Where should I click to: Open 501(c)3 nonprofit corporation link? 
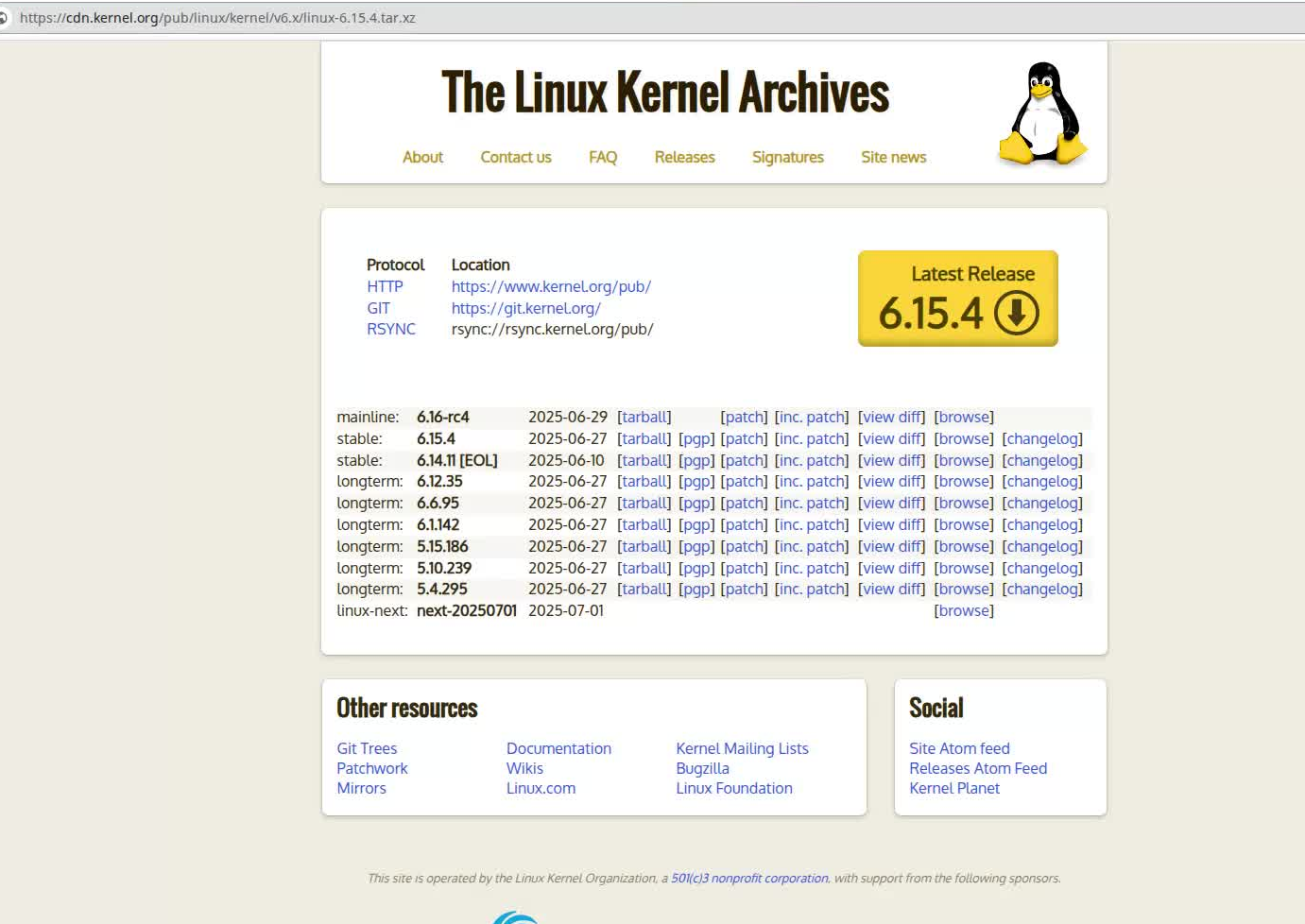[750, 878]
